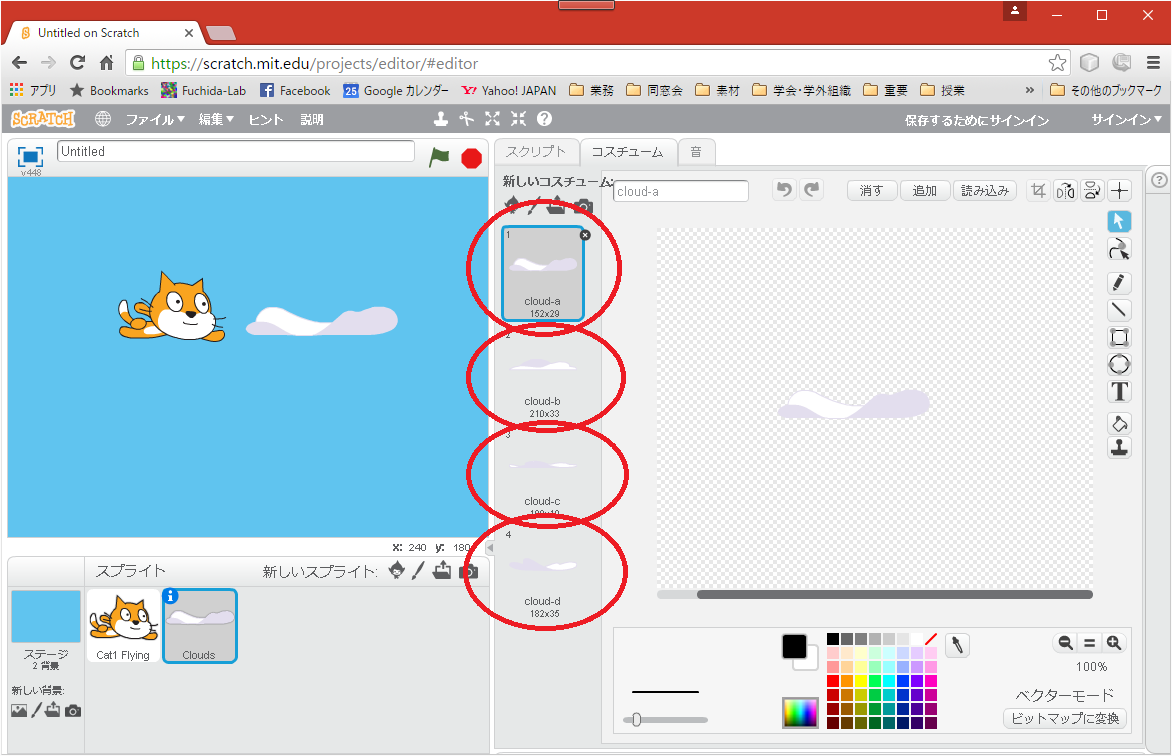Take a new sprite photo with the camera

(x=468, y=571)
